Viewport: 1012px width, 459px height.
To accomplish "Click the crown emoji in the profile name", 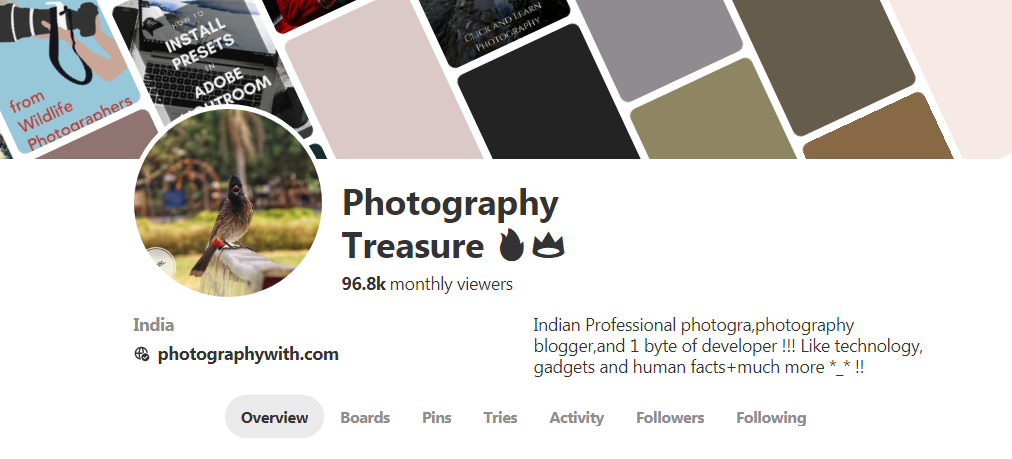I will [548, 246].
